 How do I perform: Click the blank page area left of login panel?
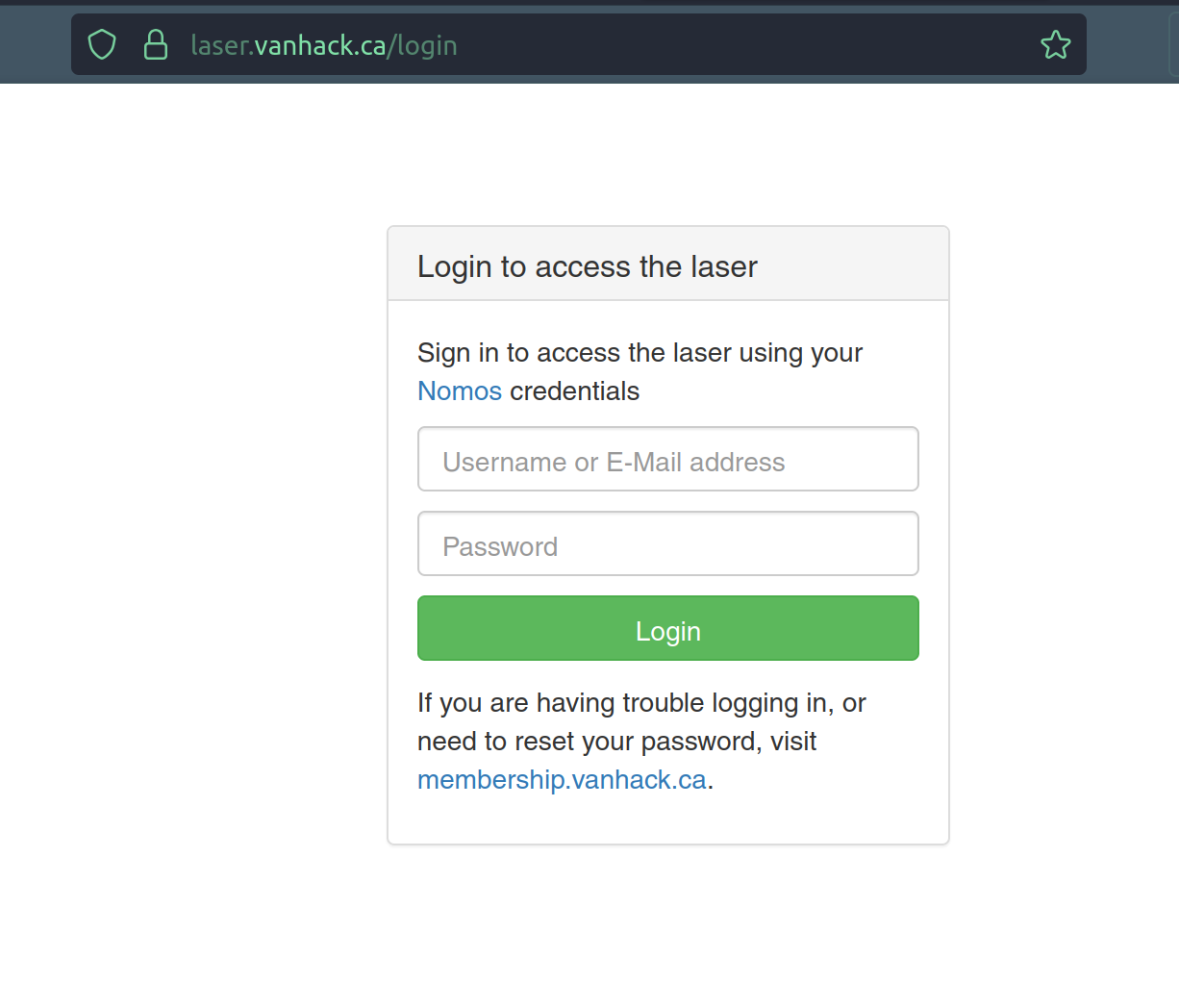pyautogui.click(x=192, y=529)
